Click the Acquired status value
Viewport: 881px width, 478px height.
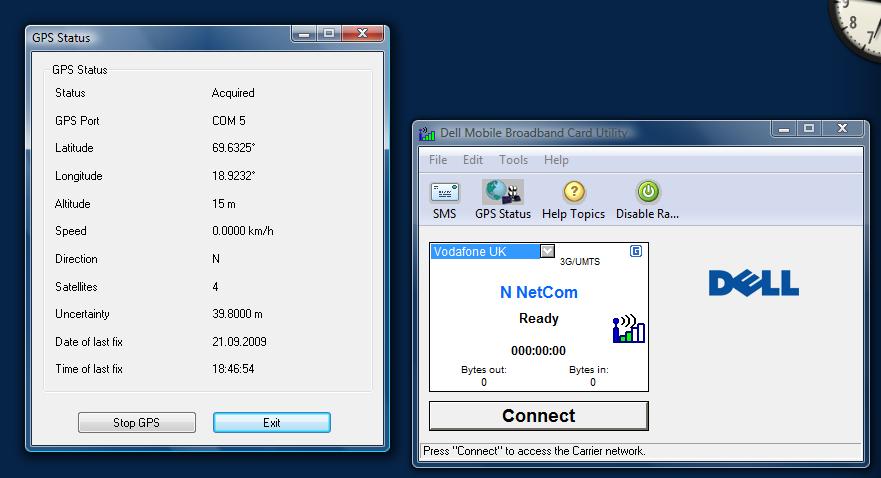(x=233, y=93)
